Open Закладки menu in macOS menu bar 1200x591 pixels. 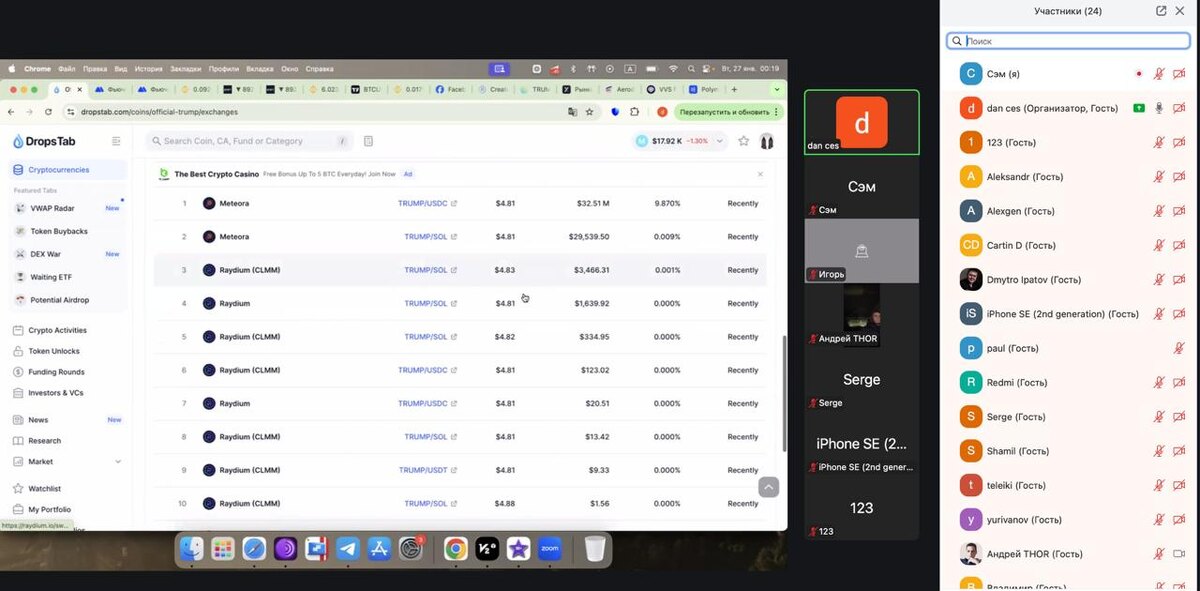click(x=185, y=69)
